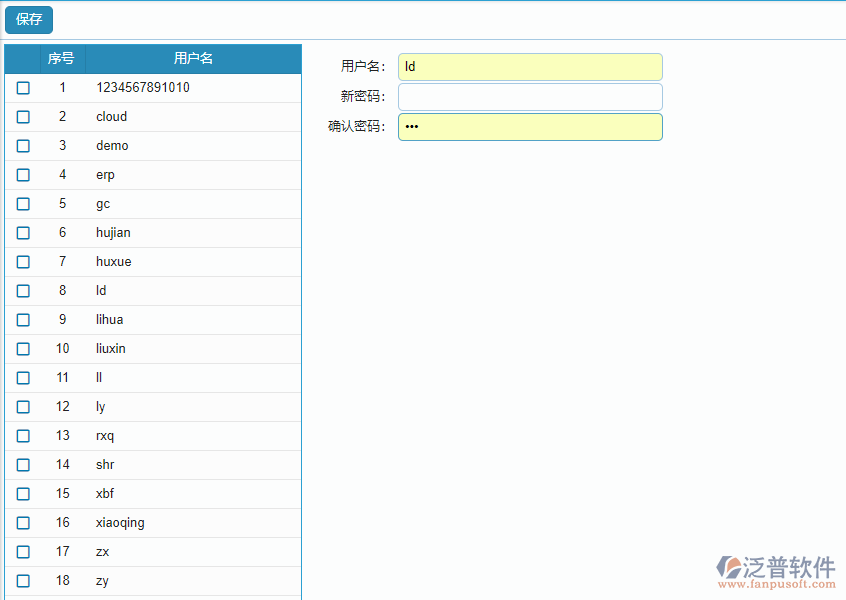Select all users with the header checkbox
Viewport: 846px width, 600px height.
coord(23,58)
